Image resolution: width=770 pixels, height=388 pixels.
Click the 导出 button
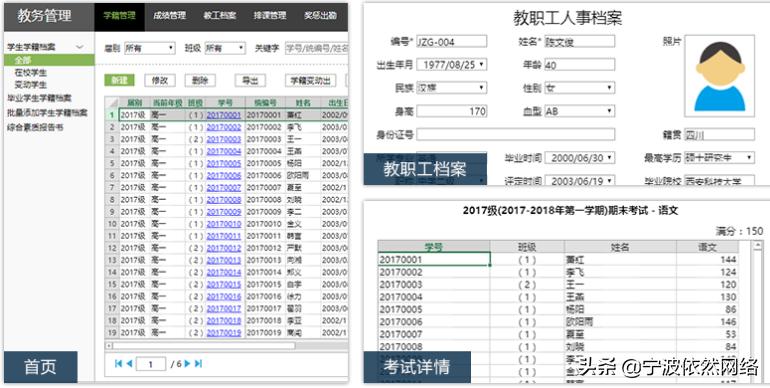(x=250, y=81)
